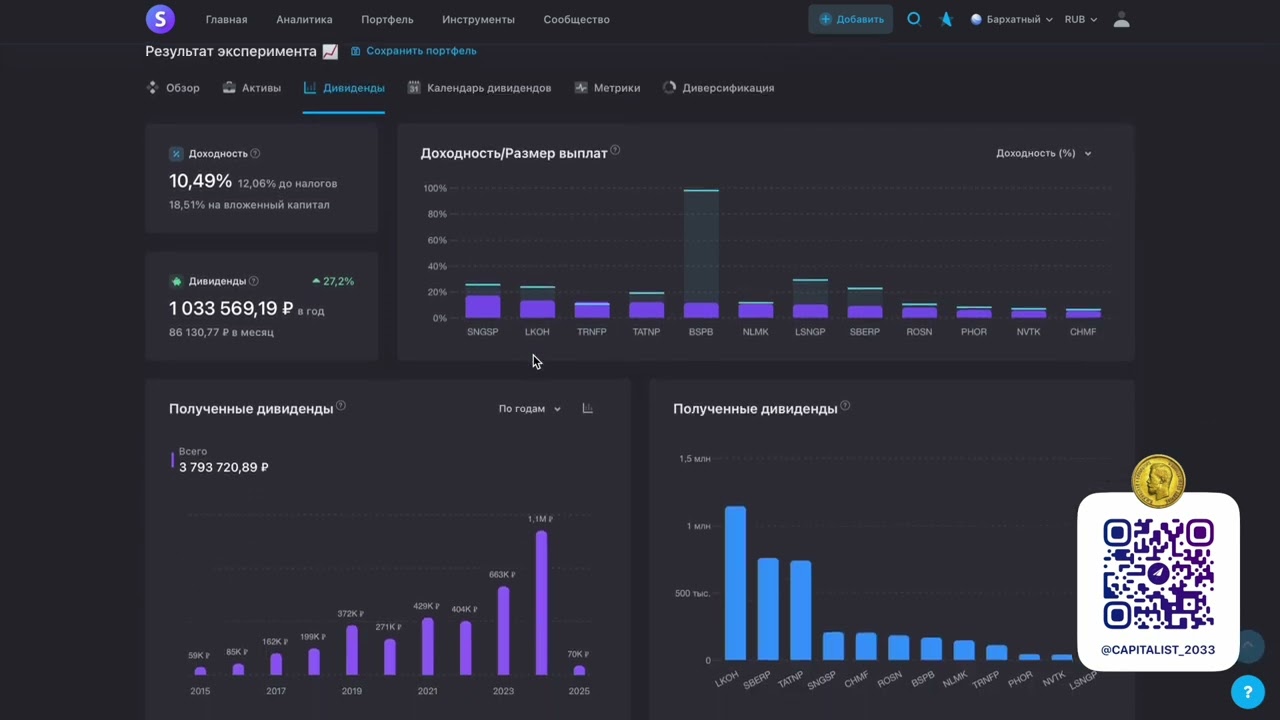Click the SNGSP bar in yield chart
This screenshot has height=720, width=1280.
point(482,302)
